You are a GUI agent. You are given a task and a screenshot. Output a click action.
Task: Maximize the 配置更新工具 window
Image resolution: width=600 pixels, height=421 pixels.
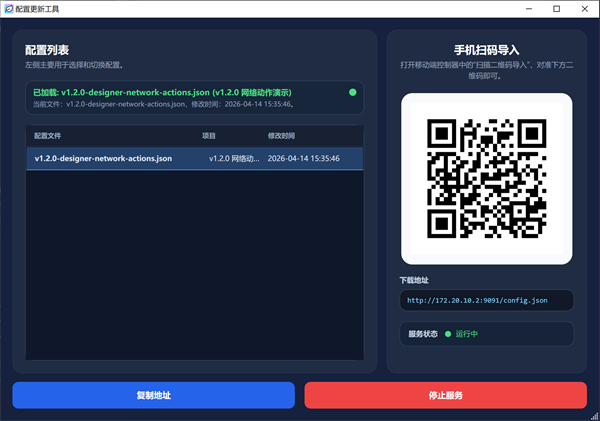click(x=557, y=9)
